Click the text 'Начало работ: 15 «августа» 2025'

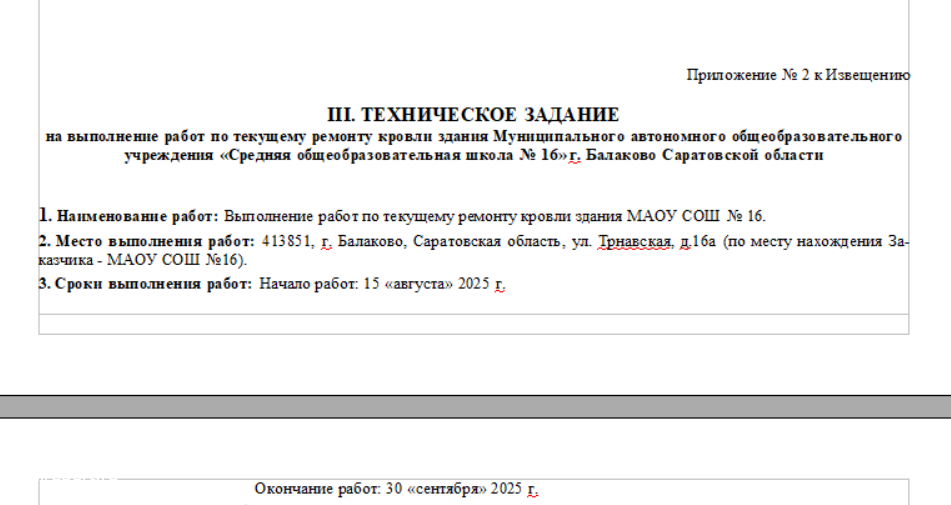(x=374, y=284)
